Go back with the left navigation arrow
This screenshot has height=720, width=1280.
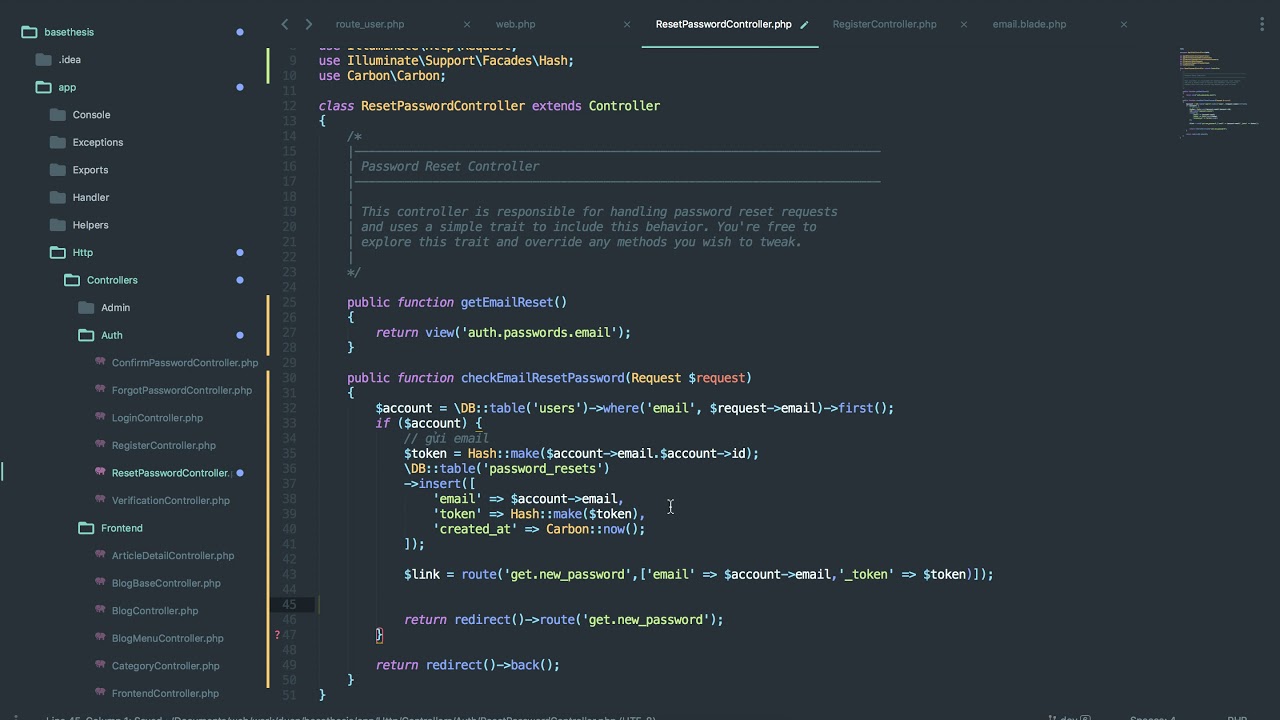coord(285,24)
